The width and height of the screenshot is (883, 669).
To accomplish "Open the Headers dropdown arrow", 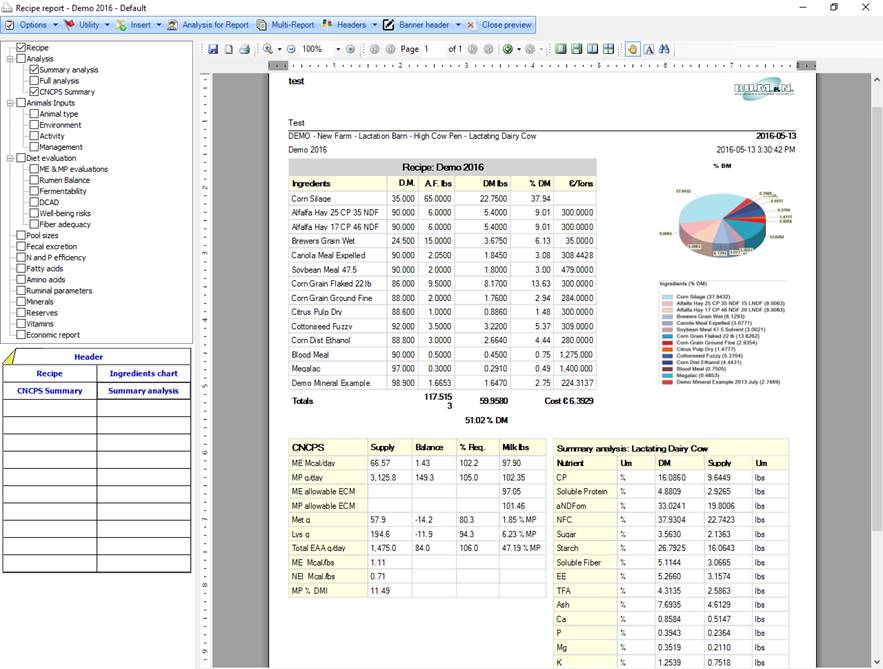I will 374,25.
